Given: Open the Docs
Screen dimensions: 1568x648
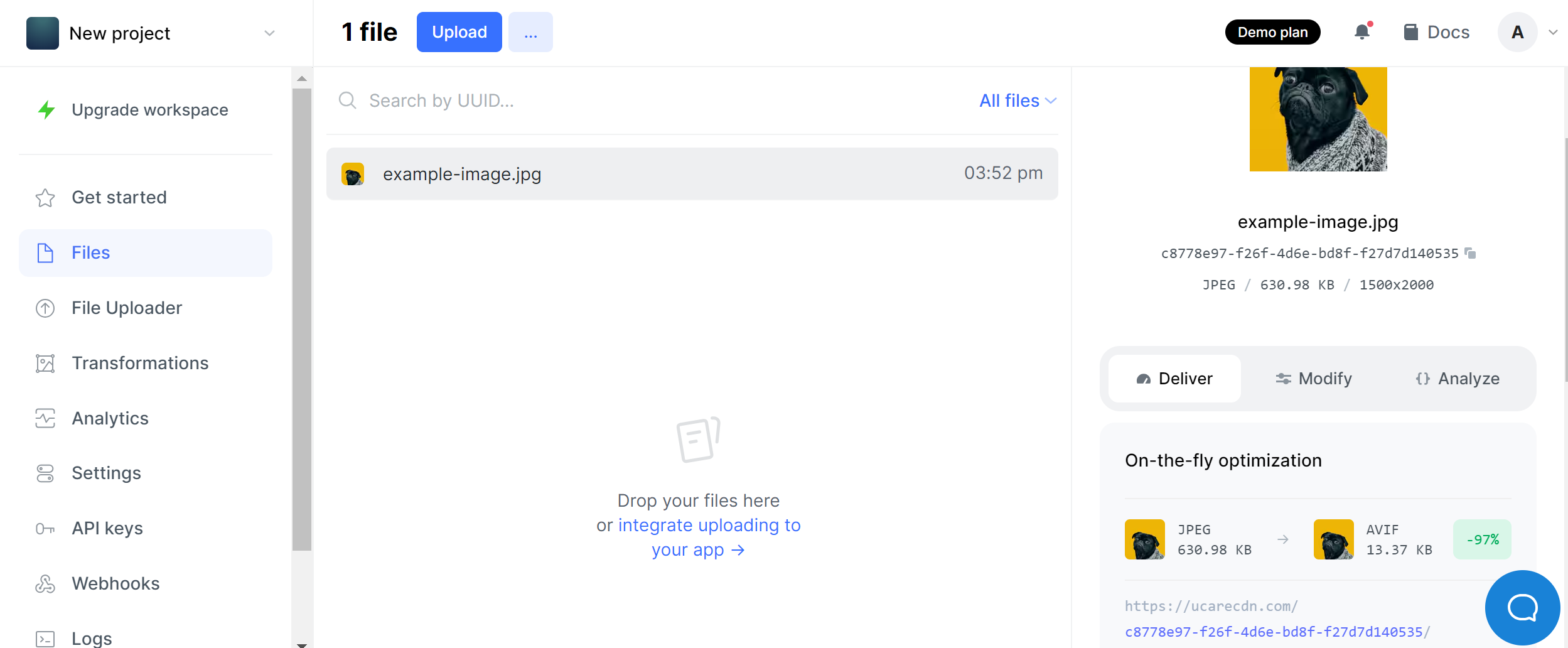Looking at the screenshot, I should tap(1436, 31).
